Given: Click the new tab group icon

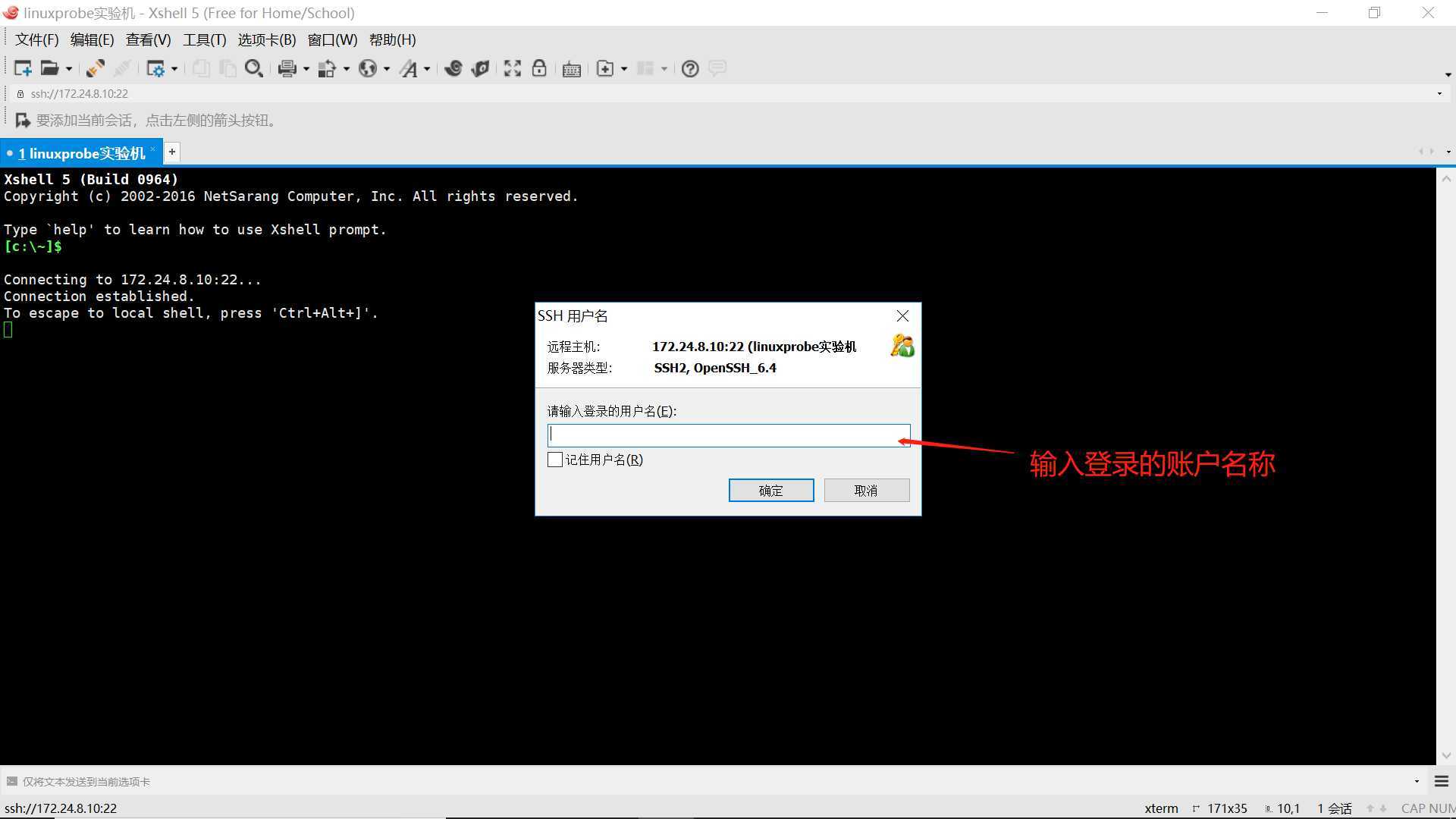Looking at the screenshot, I should pyautogui.click(x=605, y=68).
